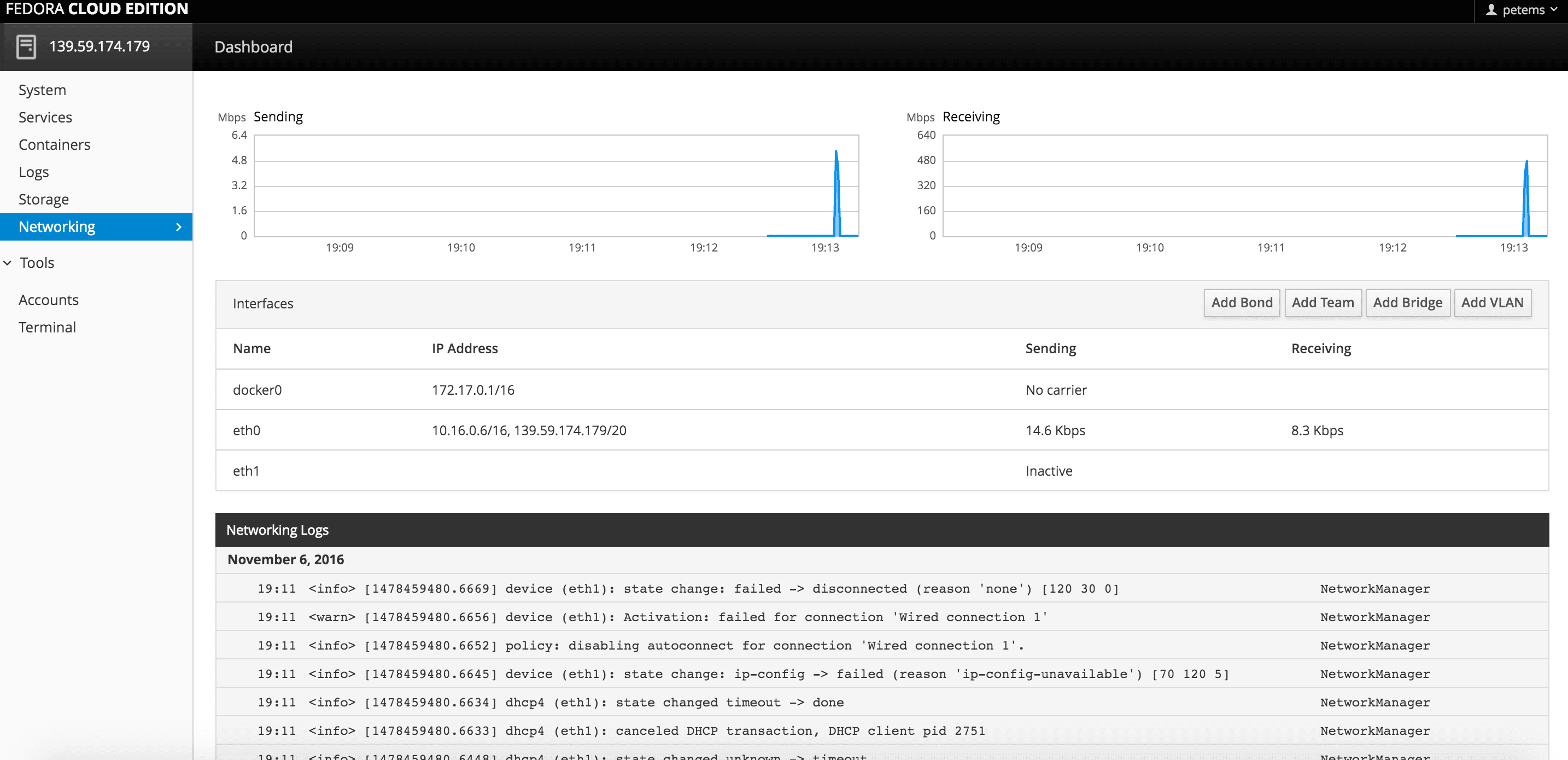Click the Add Bridge button

coord(1407,303)
